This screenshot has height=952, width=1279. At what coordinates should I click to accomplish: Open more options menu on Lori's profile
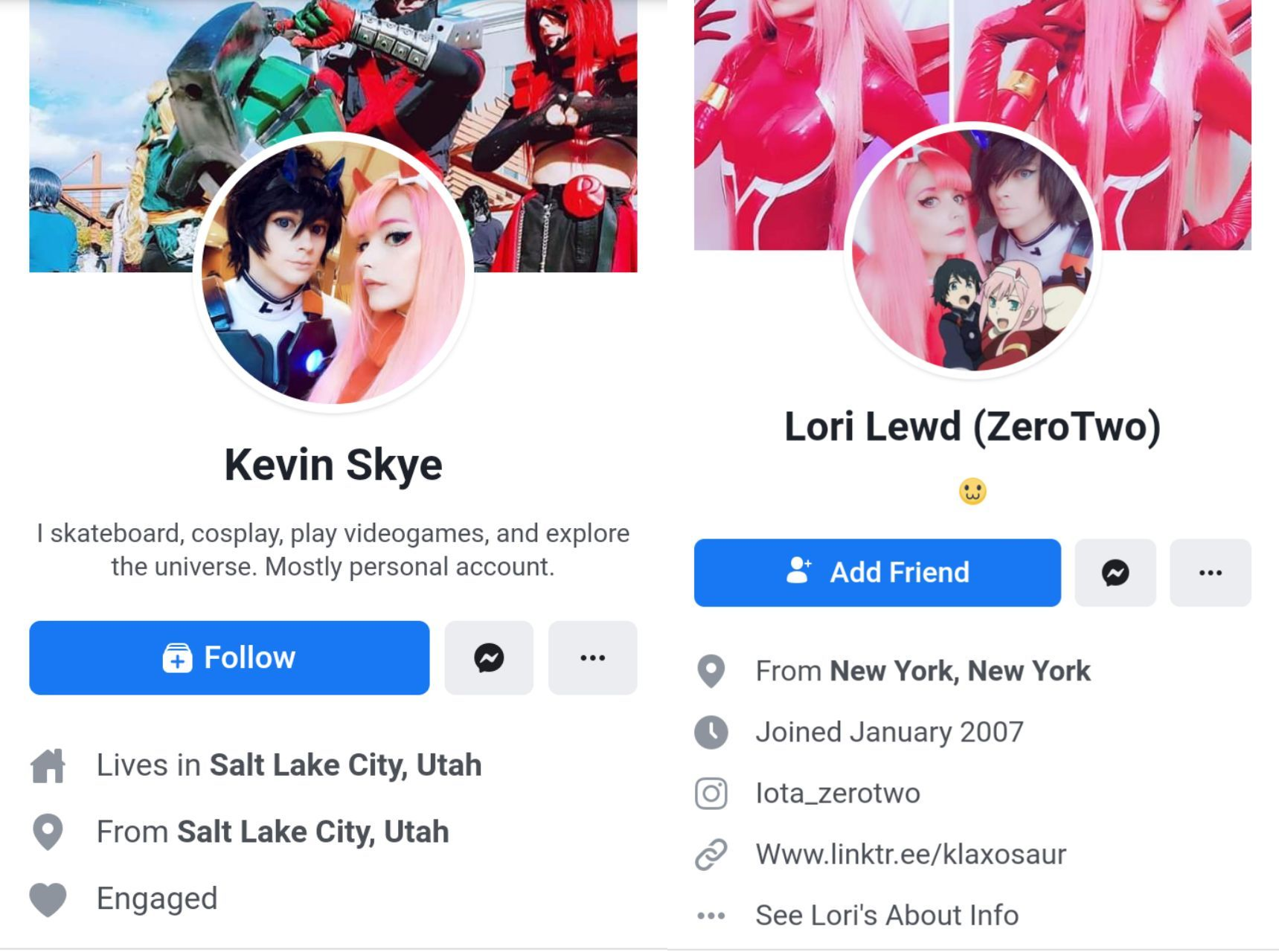(1211, 573)
